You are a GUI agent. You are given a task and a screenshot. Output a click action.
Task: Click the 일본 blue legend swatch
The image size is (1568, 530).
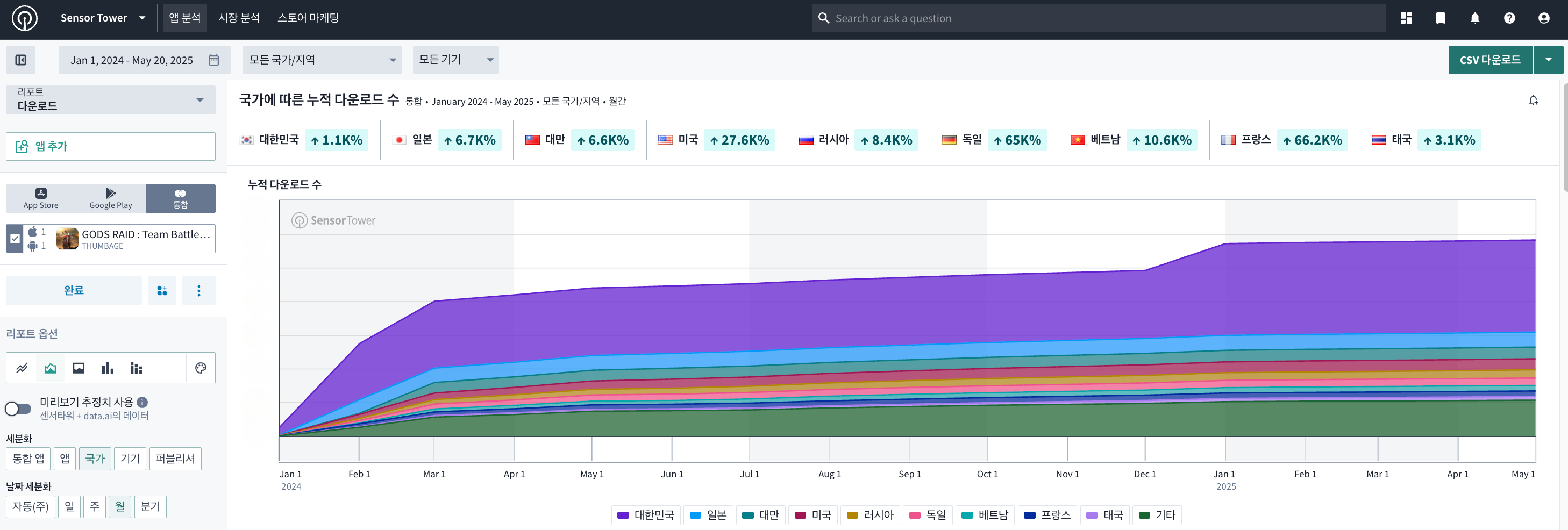coord(695,515)
